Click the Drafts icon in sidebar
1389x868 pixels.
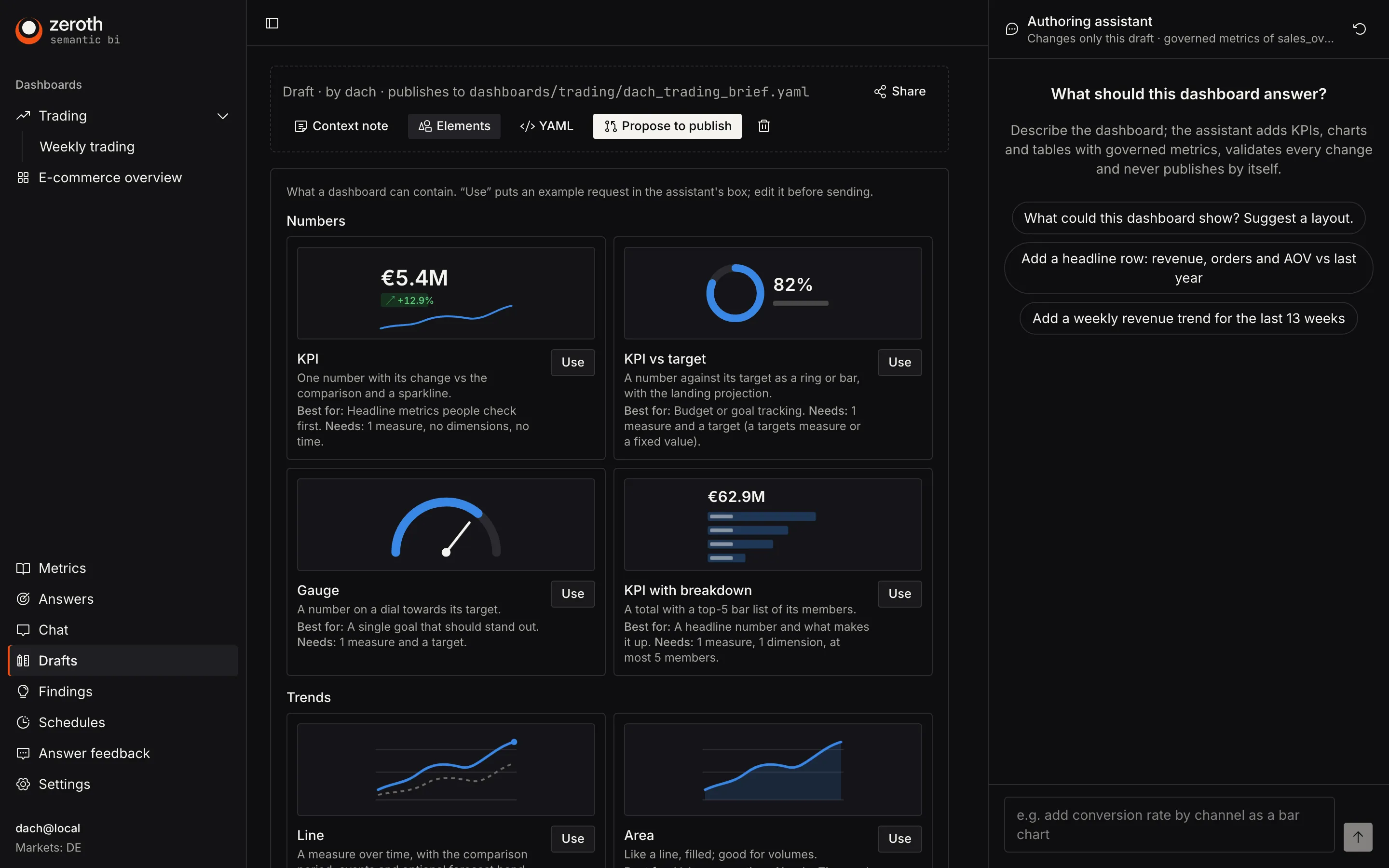coord(23,660)
